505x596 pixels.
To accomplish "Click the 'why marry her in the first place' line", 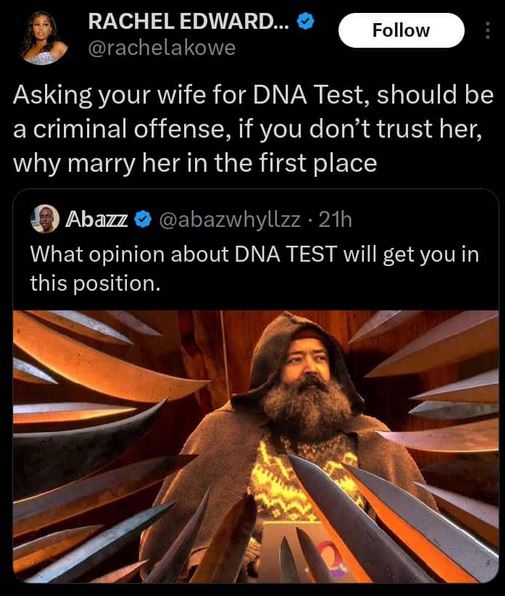I will click(195, 163).
